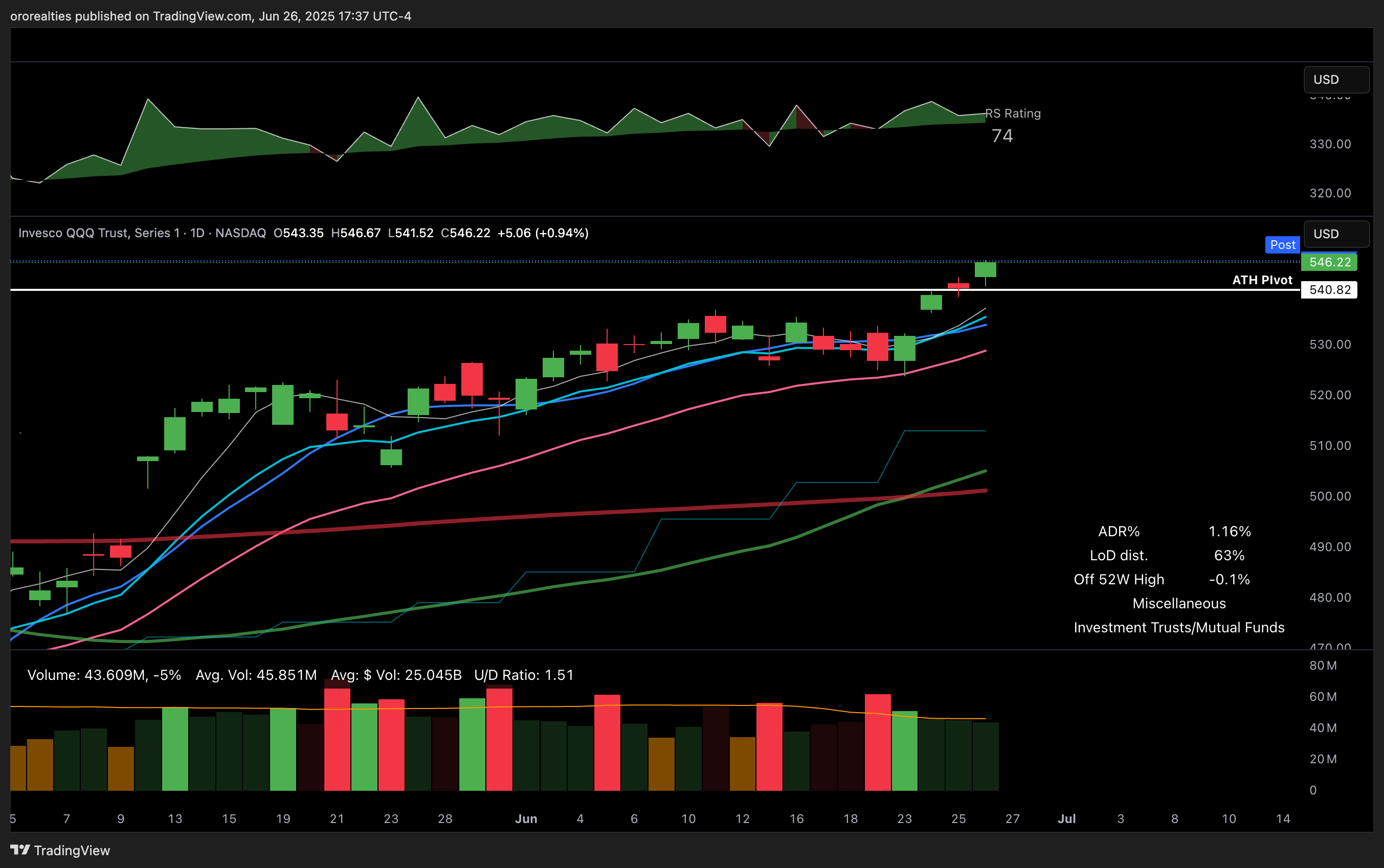This screenshot has width=1384, height=868.
Task: Select the green 546.22 current price label
Action: point(1329,262)
